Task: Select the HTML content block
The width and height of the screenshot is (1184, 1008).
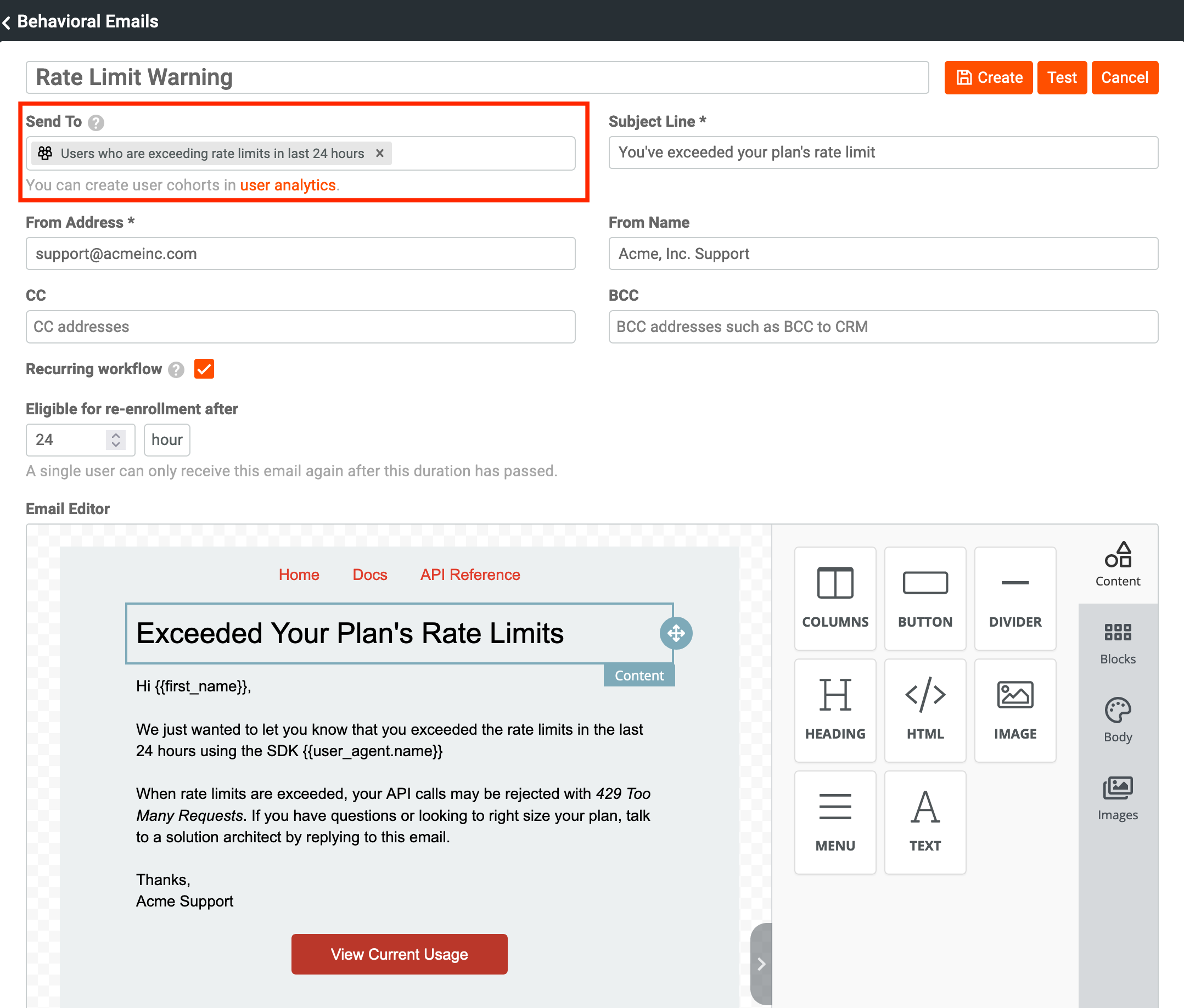Action: (925, 710)
